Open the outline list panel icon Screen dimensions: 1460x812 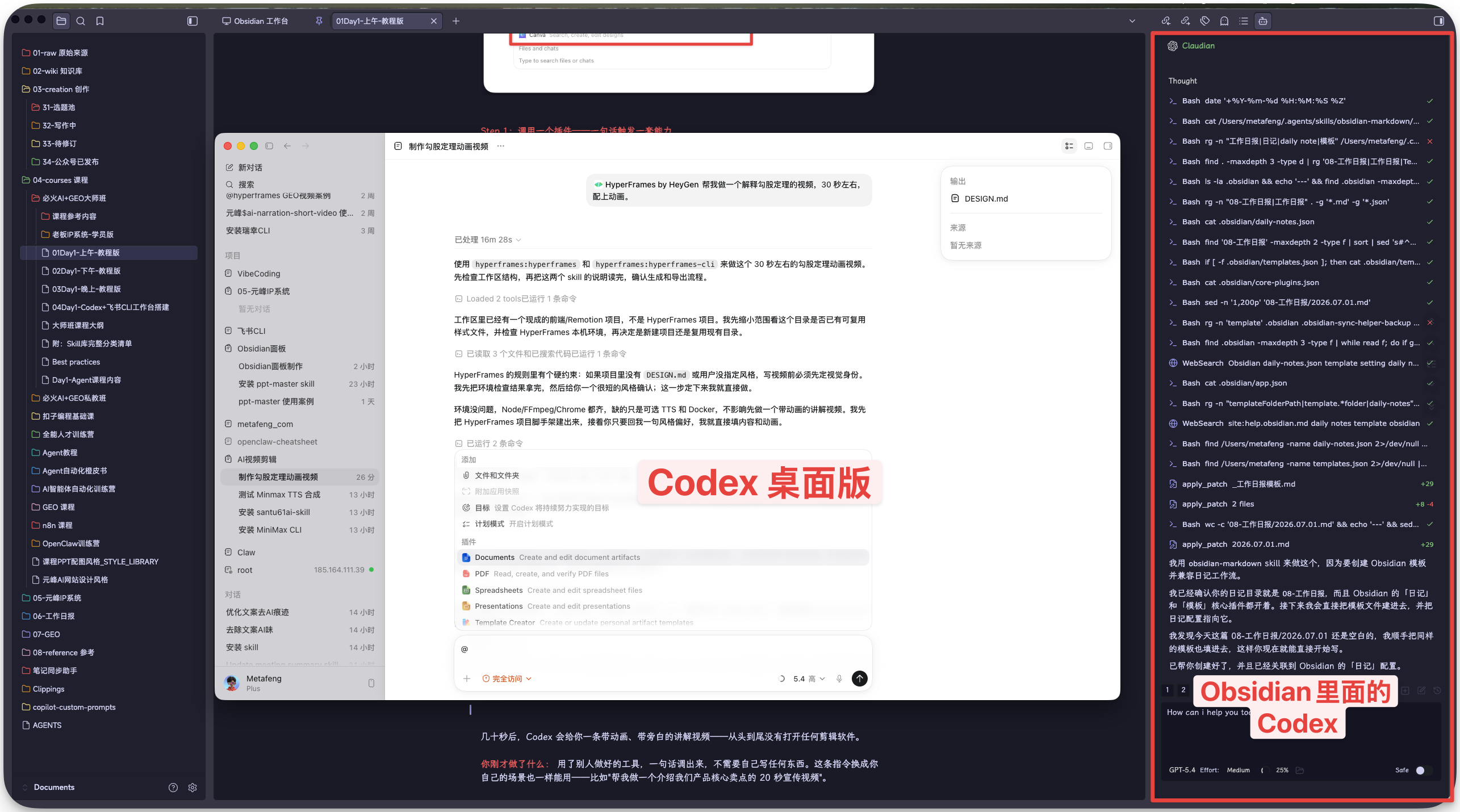1244,21
